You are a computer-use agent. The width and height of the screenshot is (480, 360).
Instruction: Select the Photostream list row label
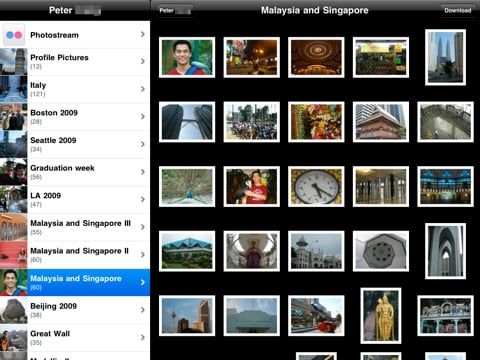click(54, 35)
